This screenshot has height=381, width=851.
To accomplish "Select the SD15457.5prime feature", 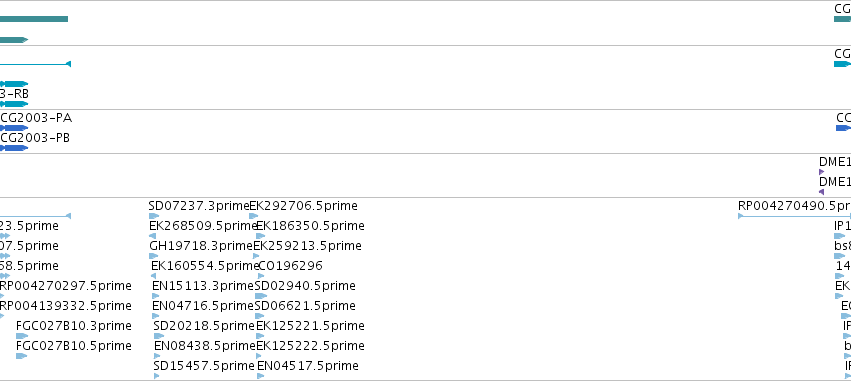I will coord(157,376).
